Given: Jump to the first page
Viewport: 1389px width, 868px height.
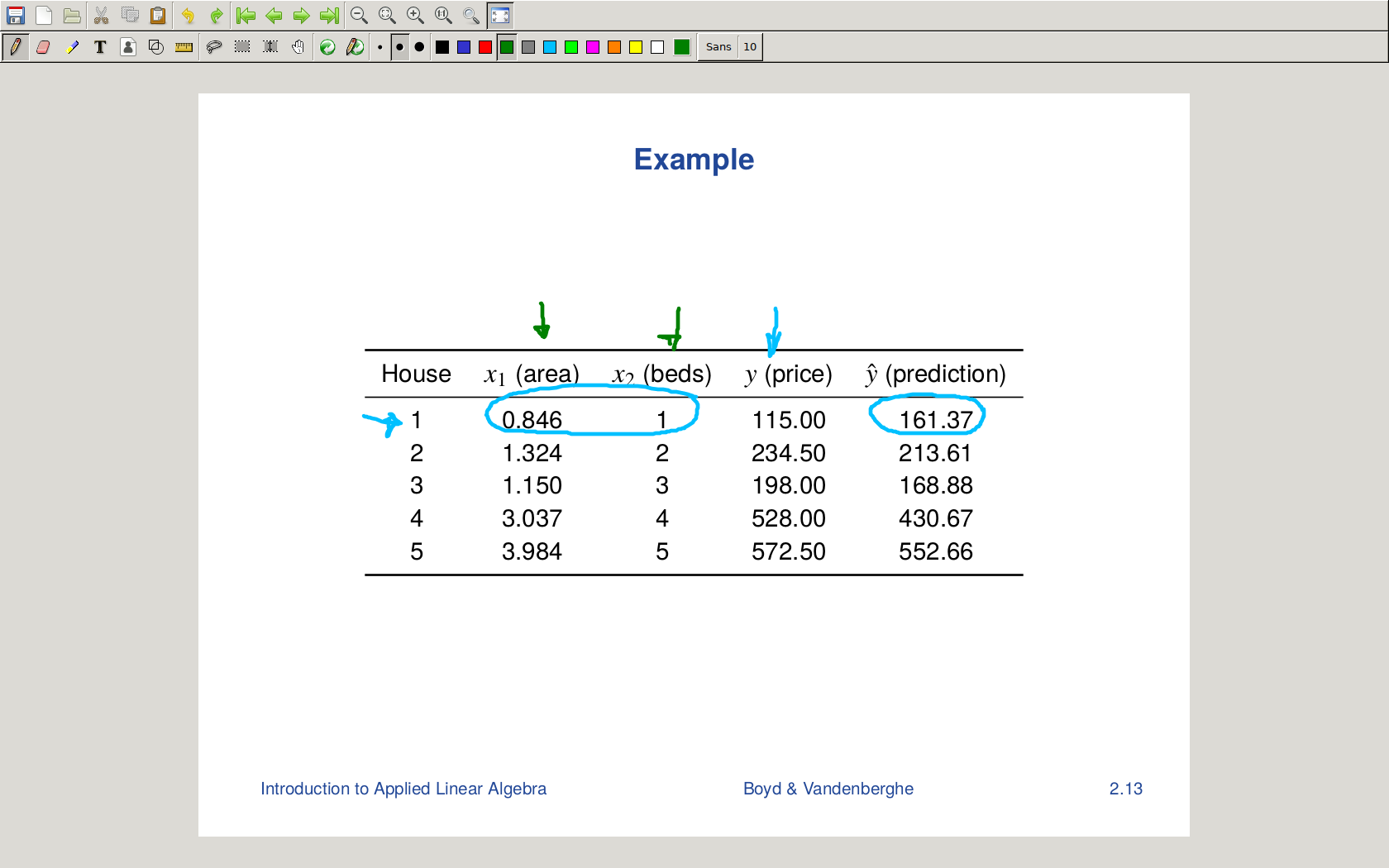Looking at the screenshot, I should coord(246,16).
